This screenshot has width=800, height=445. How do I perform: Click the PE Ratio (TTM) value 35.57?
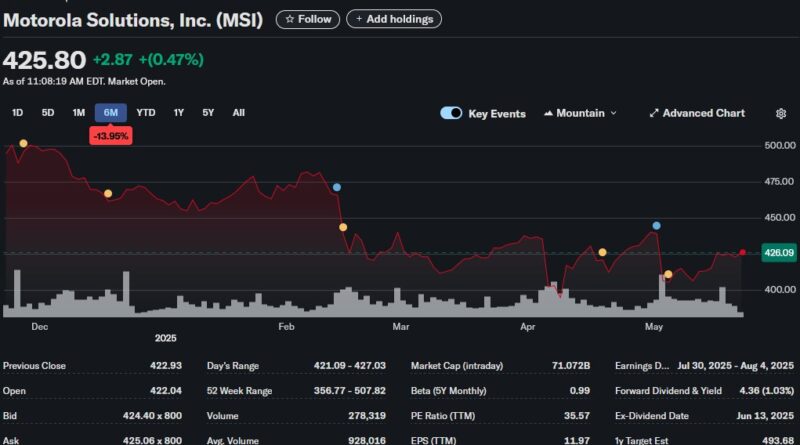(577, 415)
